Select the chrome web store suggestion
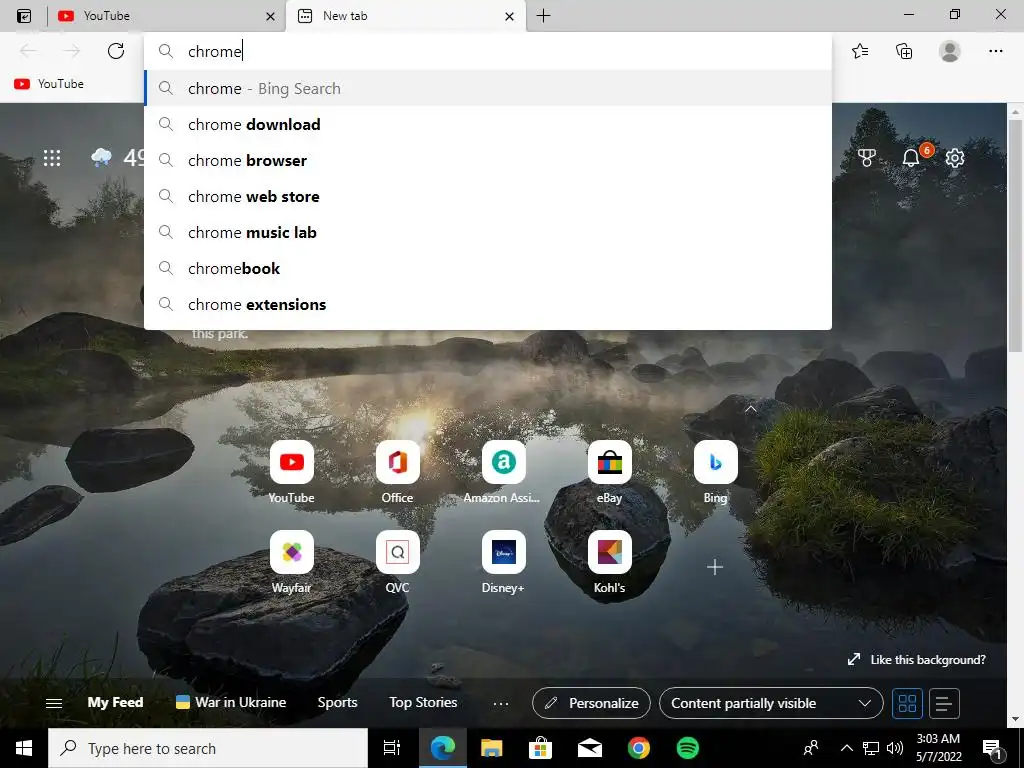Viewport: 1024px width, 768px height. (x=488, y=196)
